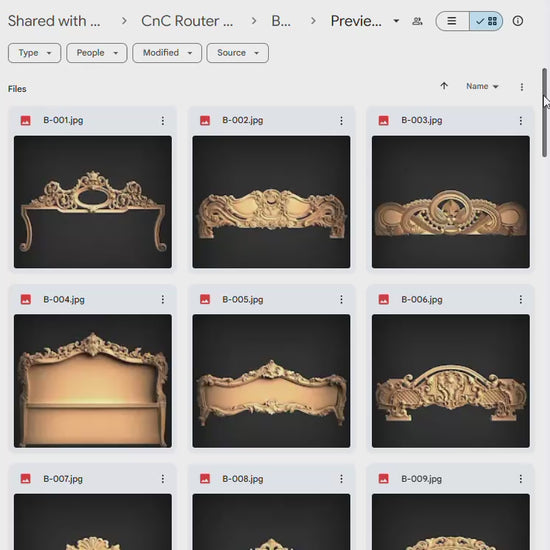Open more actions for B-009.jpg

(x=521, y=479)
